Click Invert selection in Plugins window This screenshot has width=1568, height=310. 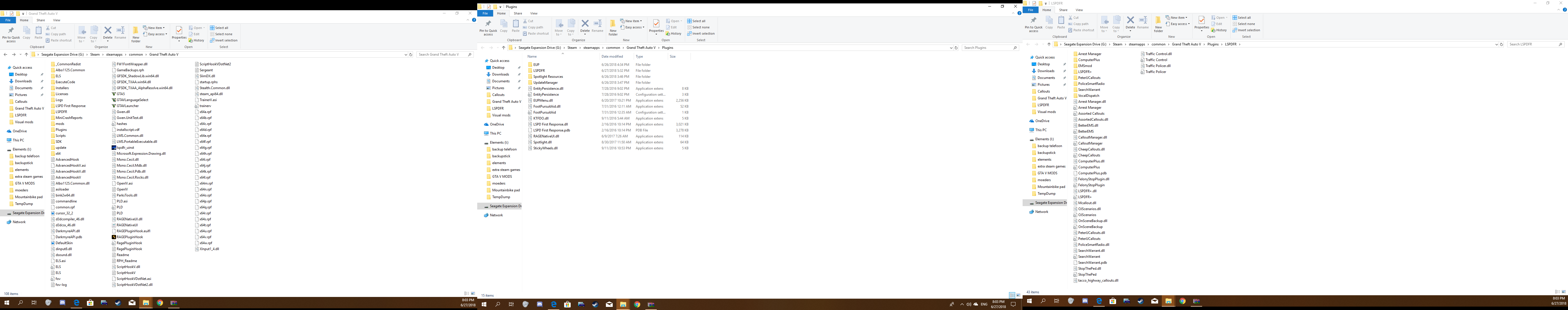click(x=702, y=33)
